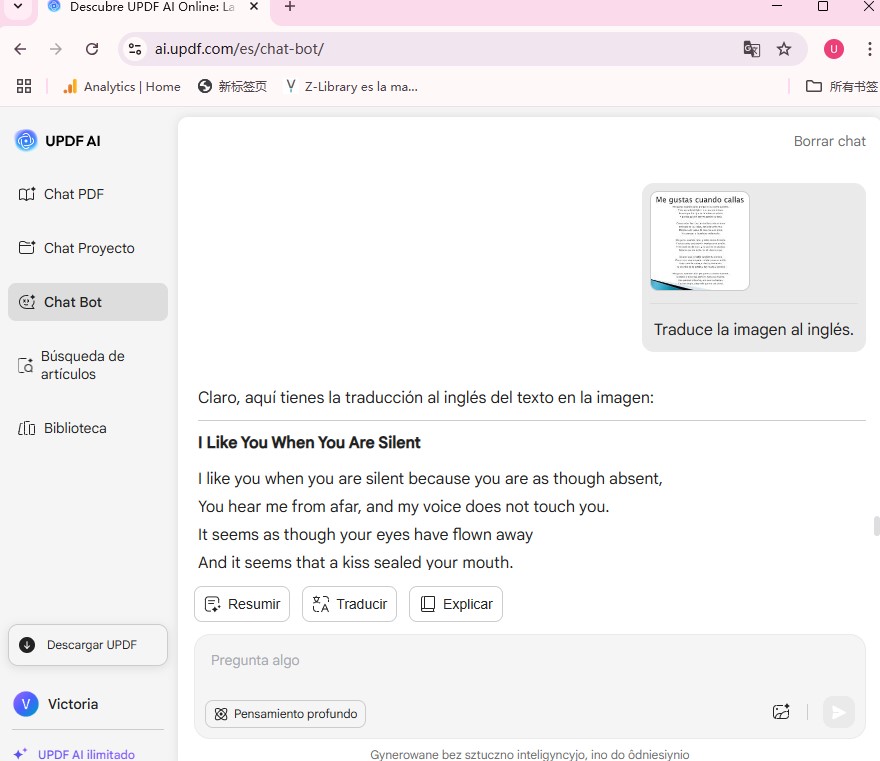The width and height of the screenshot is (880, 761).
Task: Open Z-Library bookmark
Action: (352, 86)
